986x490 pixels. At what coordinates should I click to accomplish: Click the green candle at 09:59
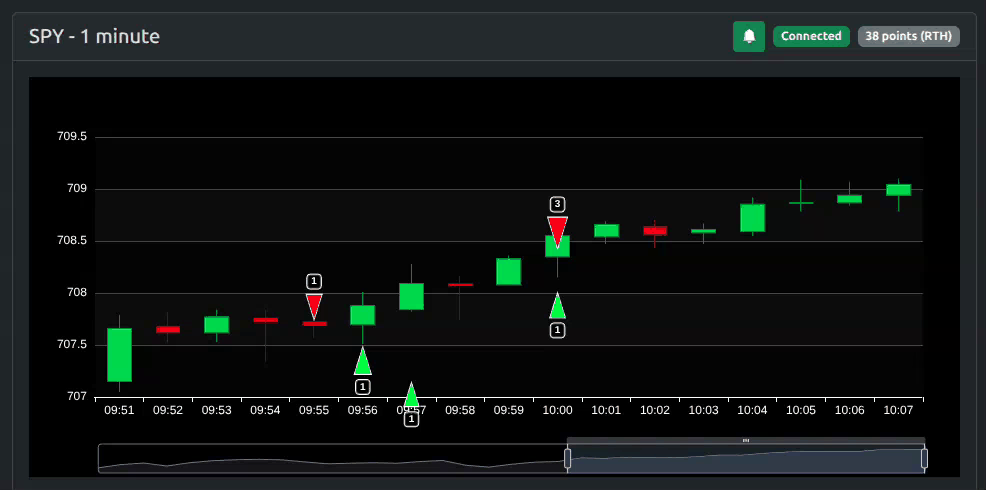pyautogui.click(x=509, y=272)
